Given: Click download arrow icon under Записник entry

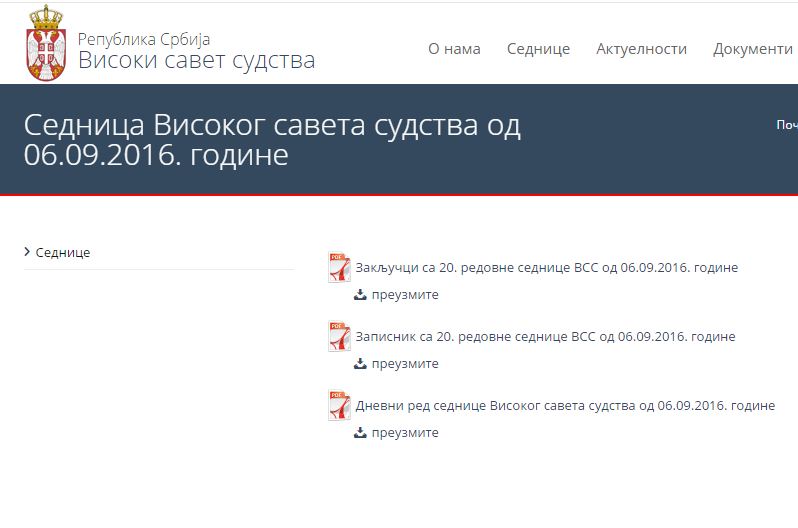Looking at the screenshot, I should (361, 364).
